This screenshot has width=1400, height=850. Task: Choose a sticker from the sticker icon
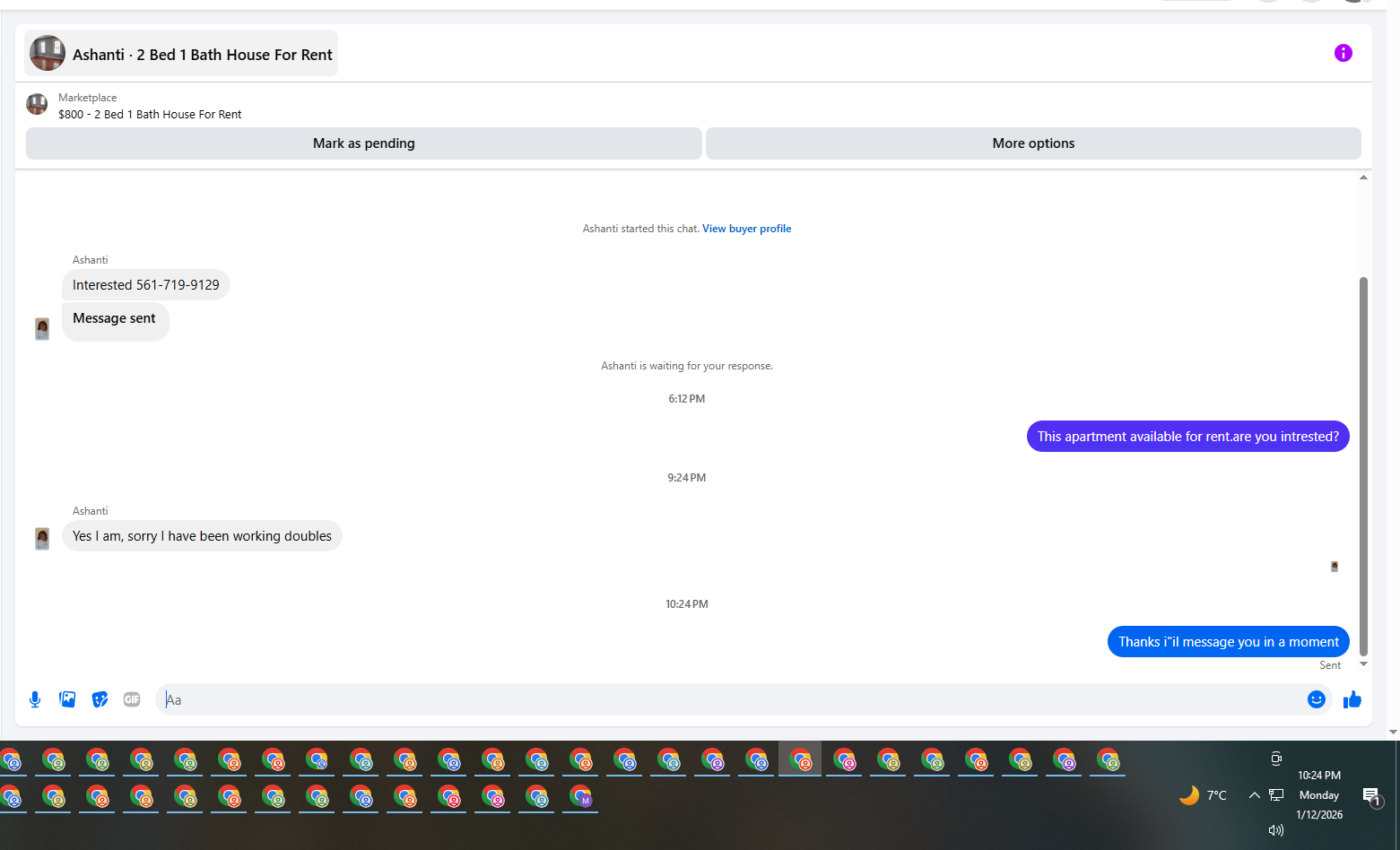[x=100, y=699]
